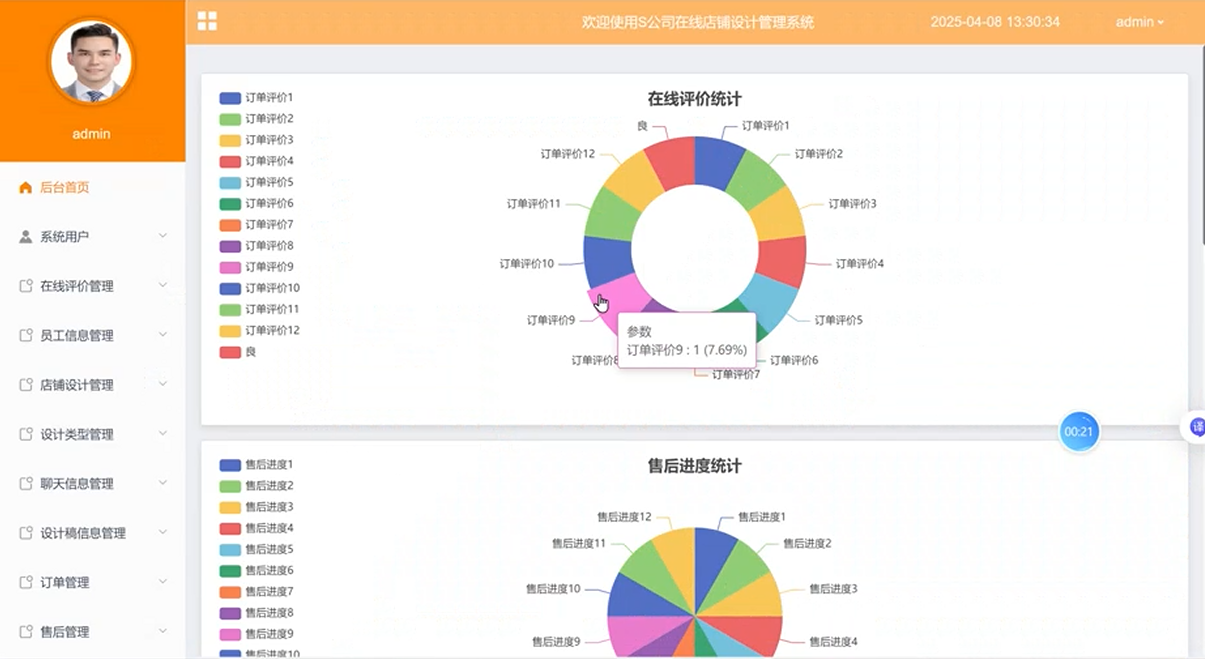This screenshot has height=659, width=1205.
Task: Toggle legend item 订单评价7
Action: pos(256,224)
